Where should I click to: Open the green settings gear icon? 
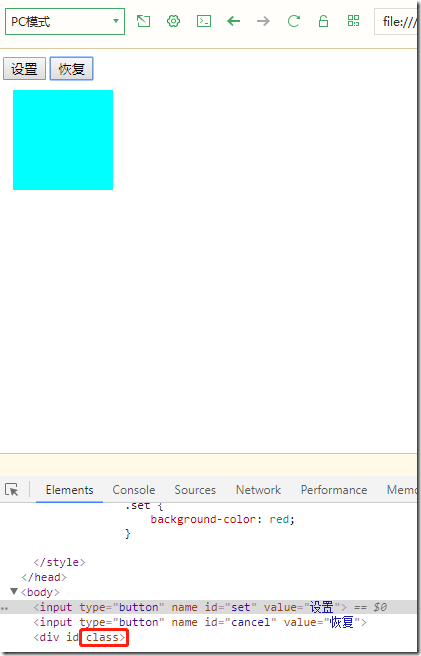(173, 21)
